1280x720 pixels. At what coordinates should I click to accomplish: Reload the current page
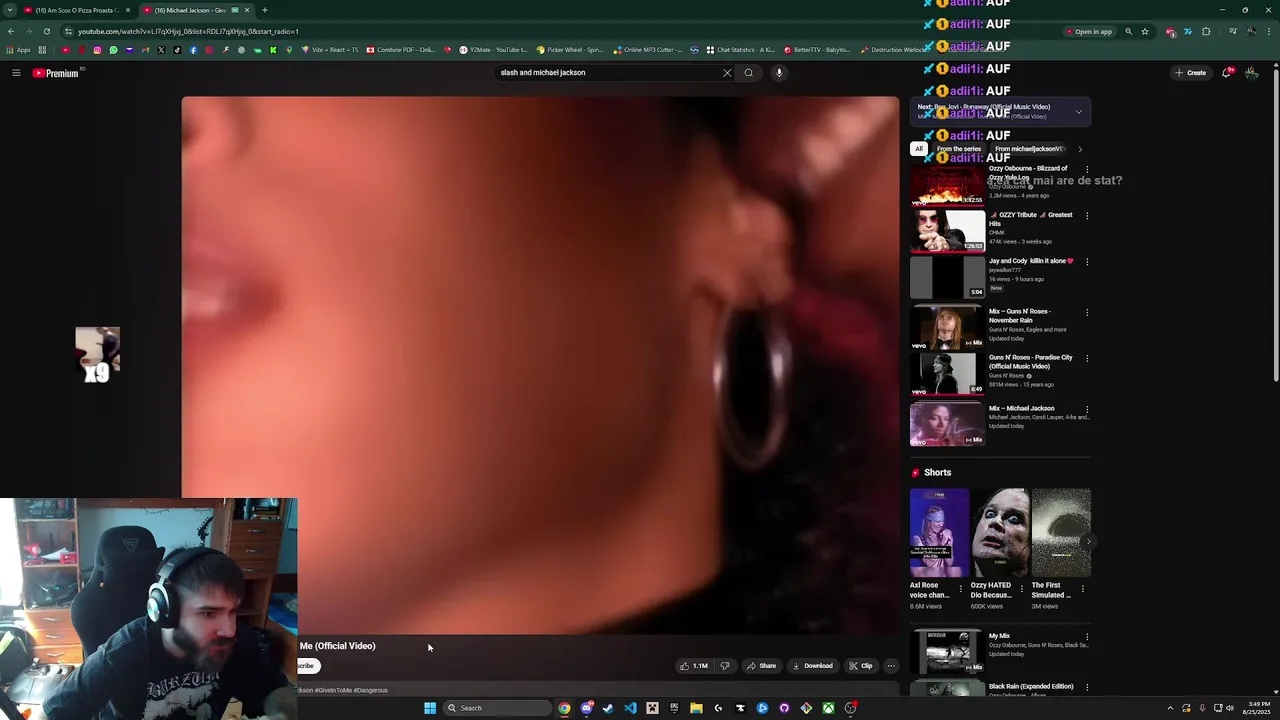coord(46,31)
